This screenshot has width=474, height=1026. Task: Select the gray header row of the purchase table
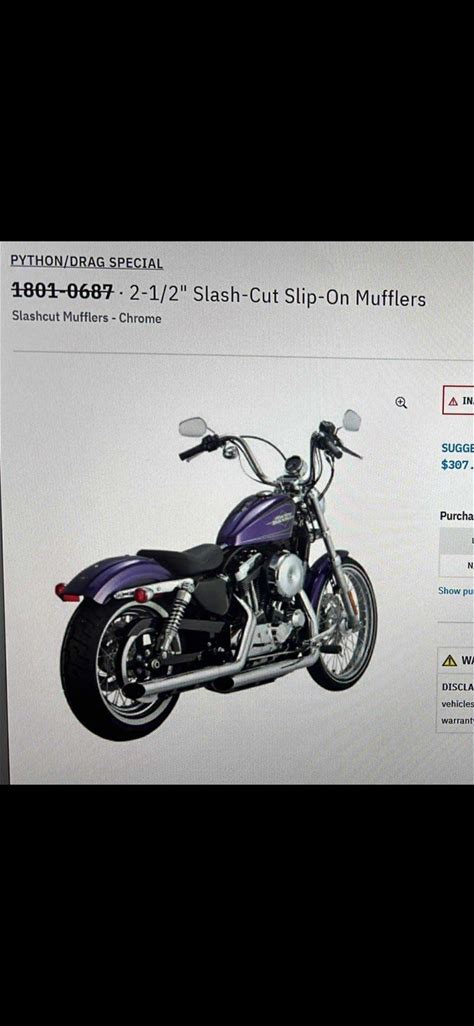click(456, 541)
